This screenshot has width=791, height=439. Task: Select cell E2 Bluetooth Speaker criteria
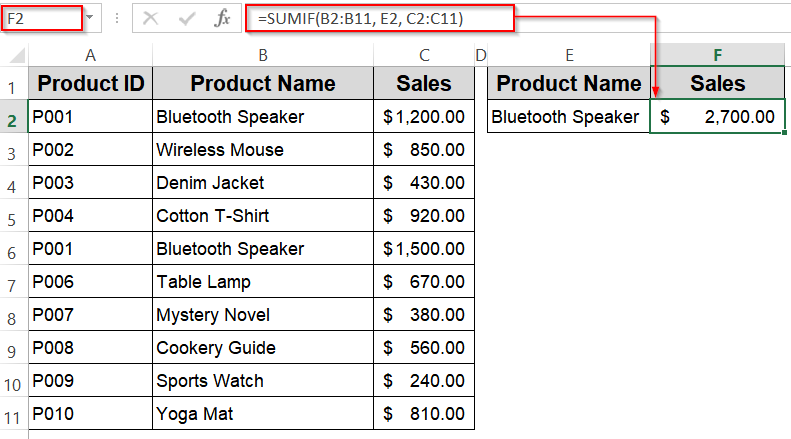568,117
